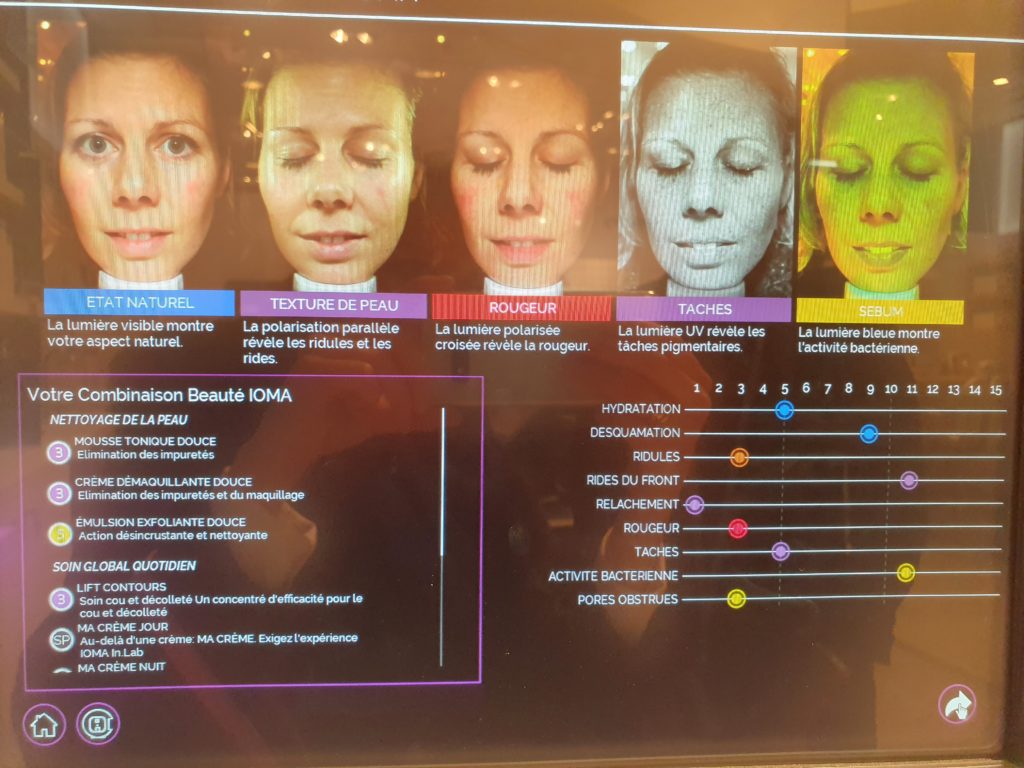Click the Pores Obstrues slider marker
Image resolution: width=1024 pixels, height=768 pixels.
(736, 598)
